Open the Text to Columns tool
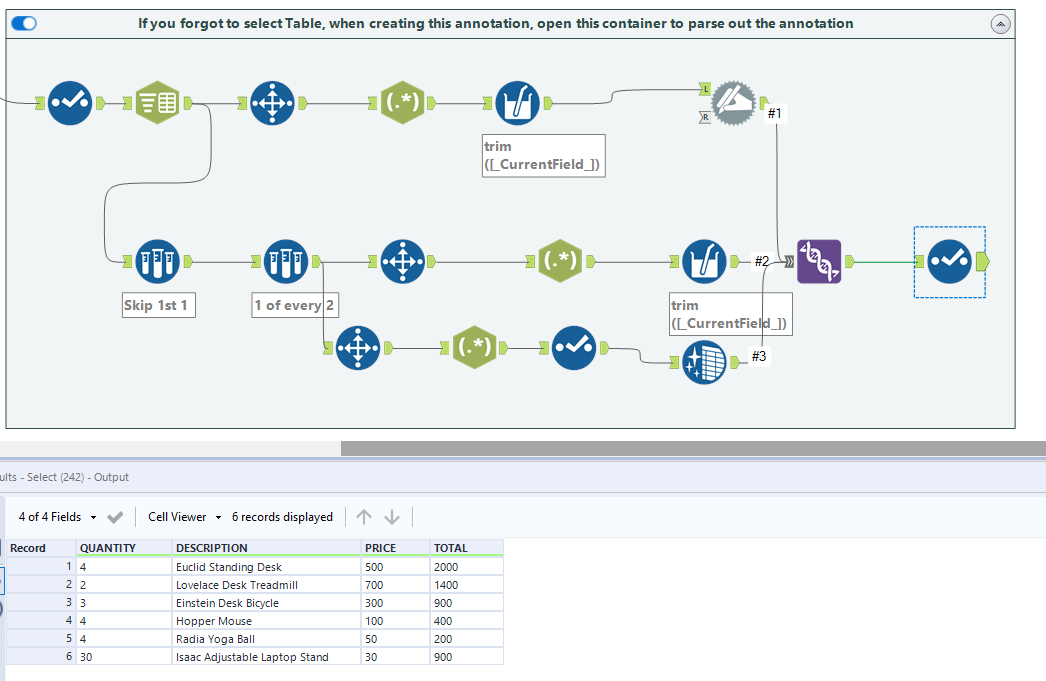This screenshot has height=681, width=1046. click(156, 102)
